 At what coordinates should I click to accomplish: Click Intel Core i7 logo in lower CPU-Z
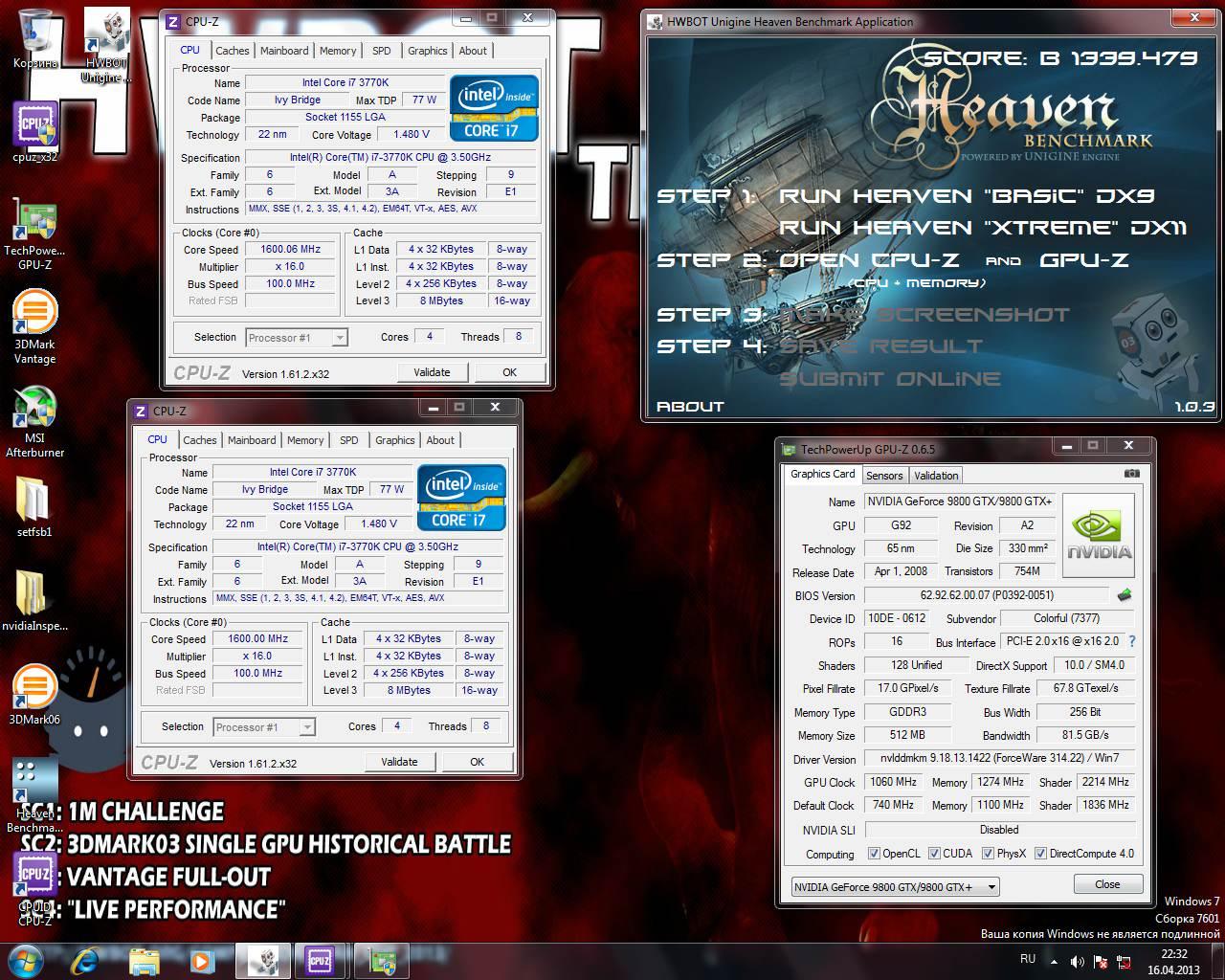pos(462,498)
